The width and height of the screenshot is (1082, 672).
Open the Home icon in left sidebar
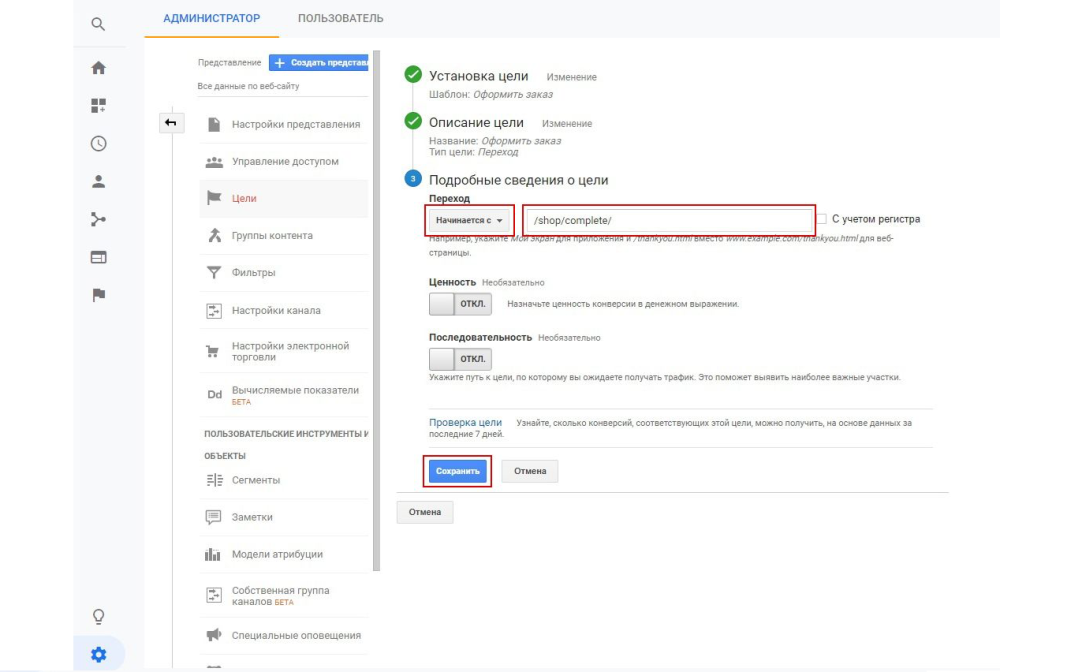coord(99,68)
